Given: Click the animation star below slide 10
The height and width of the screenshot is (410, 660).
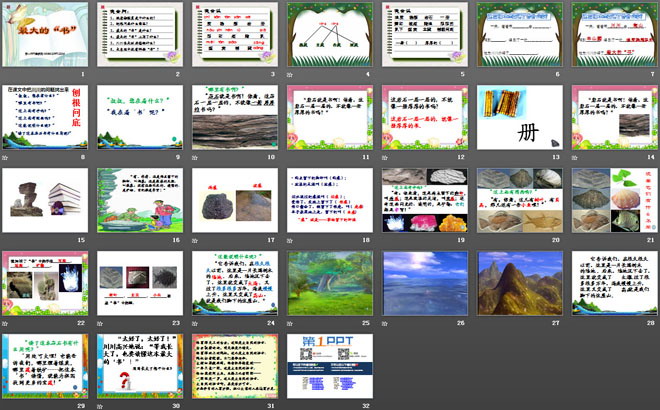Looking at the screenshot, I should pos(195,157).
